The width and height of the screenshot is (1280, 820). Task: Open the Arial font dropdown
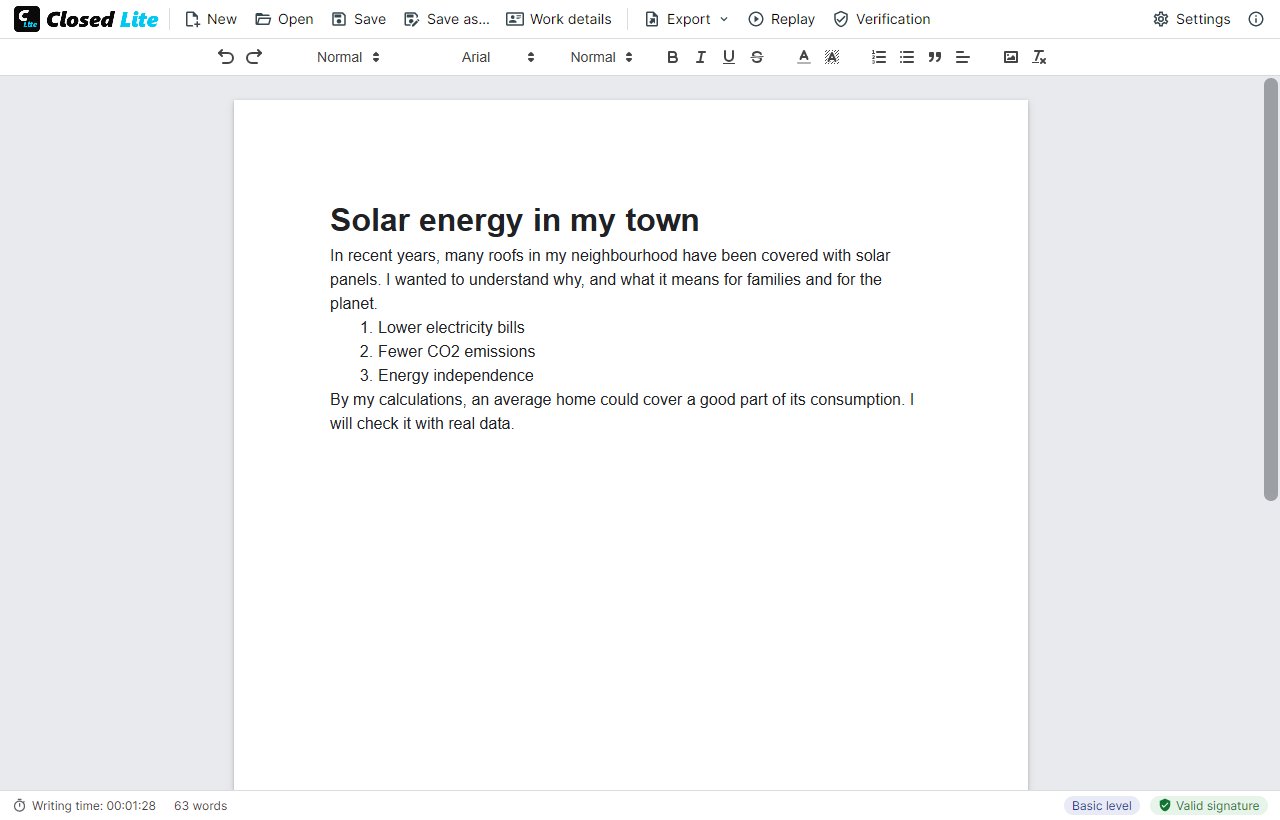pos(498,57)
